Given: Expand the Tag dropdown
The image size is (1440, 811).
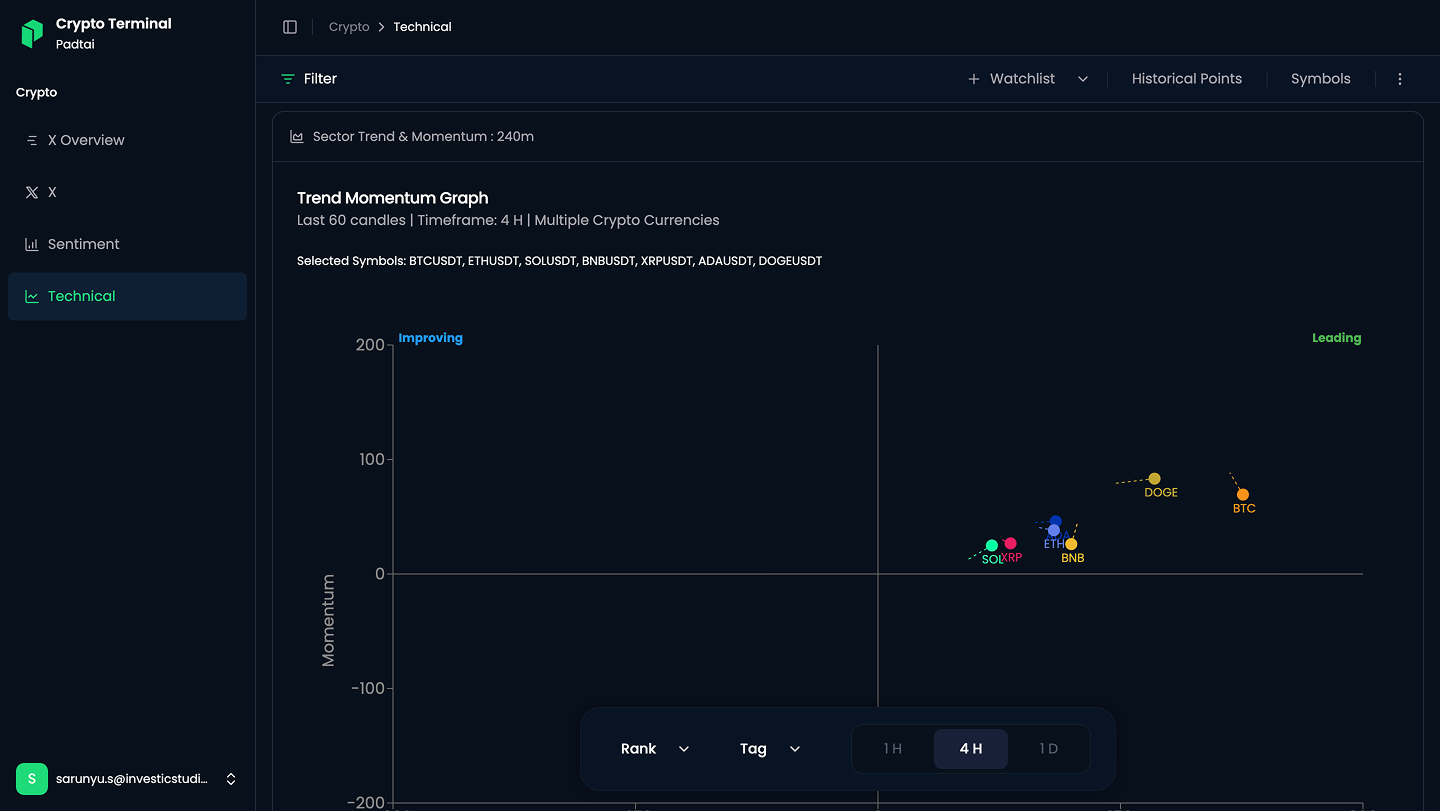Looking at the screenshot, I should coord(768,748).
